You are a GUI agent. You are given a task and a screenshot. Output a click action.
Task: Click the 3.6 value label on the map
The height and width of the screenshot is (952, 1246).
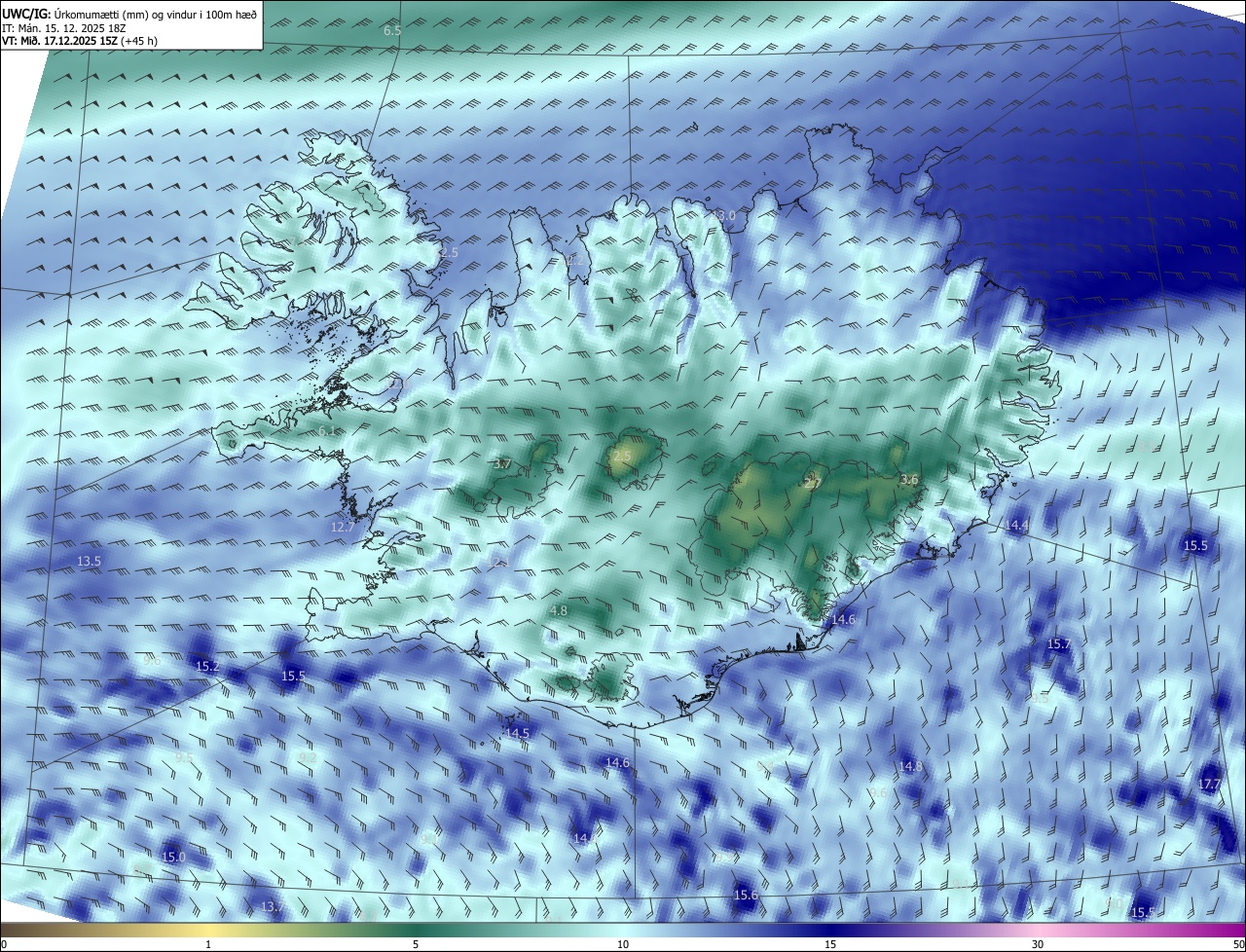(x=909, y=479)
